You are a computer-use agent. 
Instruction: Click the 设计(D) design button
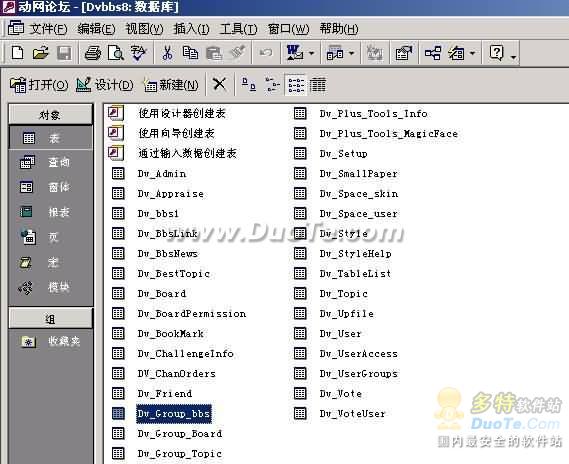(x=105, y=85)
